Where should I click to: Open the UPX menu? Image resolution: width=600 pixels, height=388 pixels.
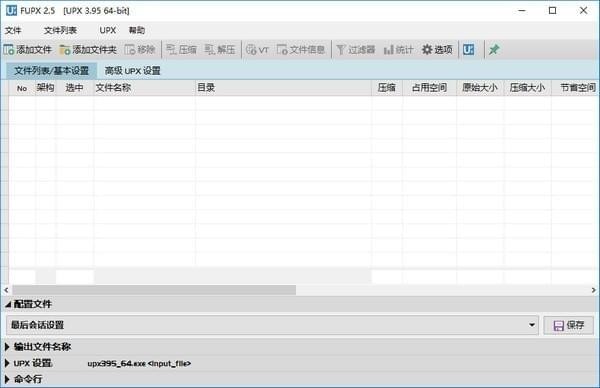tap(108, 30)
